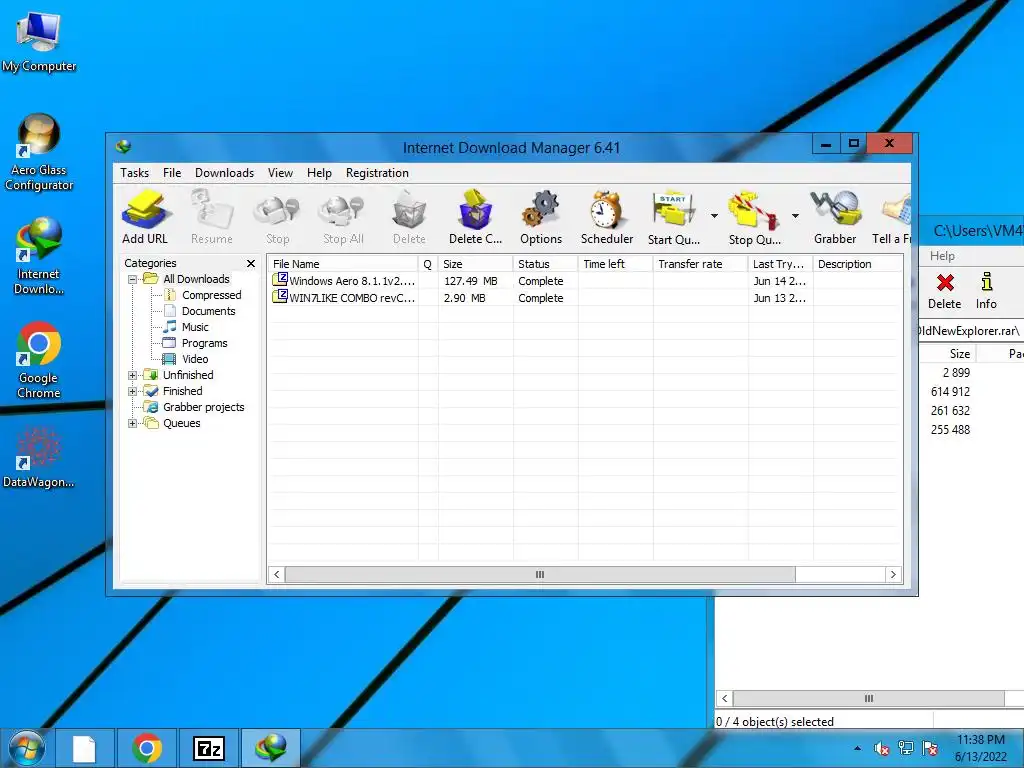1024x768 pixels.
Task: Click the IDM taskbar icon
Action: pyautogui.click(x=271, y=748)
